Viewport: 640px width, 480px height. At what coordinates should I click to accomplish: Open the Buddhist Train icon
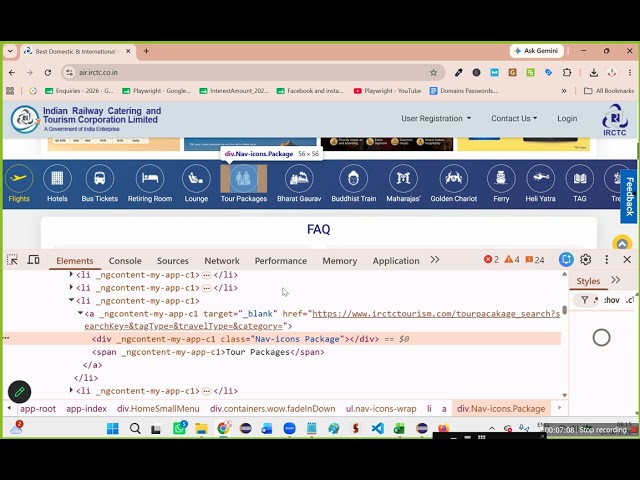353,178
